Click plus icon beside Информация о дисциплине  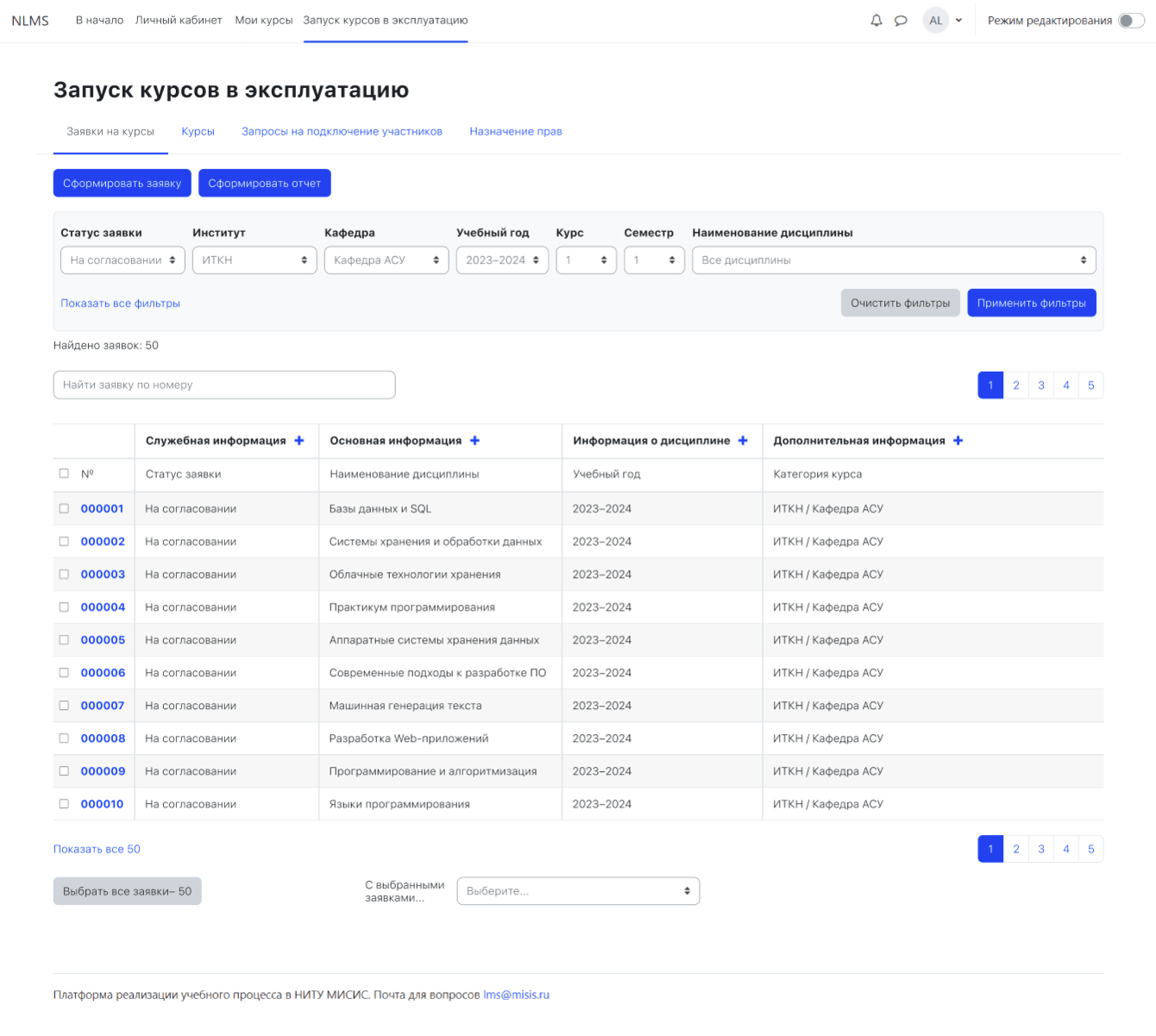click(743, 441)
